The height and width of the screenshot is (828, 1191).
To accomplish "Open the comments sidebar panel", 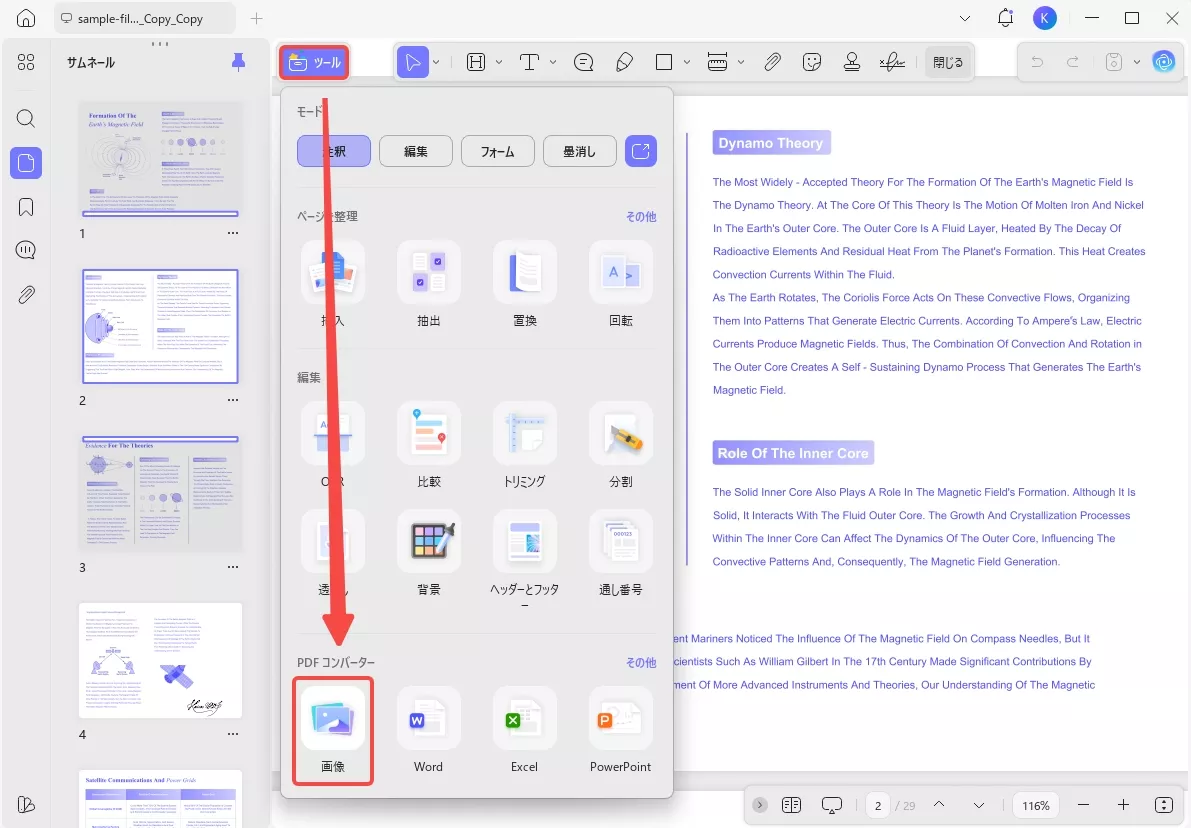I will coord(26,250).
